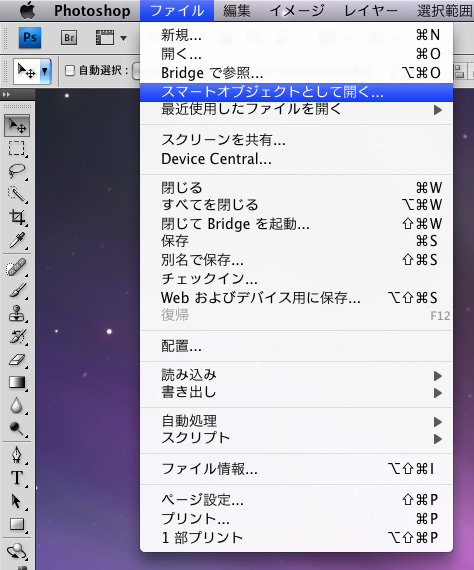This screenshot has width=474, height=570.
Task: Select the Path Selection tool
Action: point(17,501)
